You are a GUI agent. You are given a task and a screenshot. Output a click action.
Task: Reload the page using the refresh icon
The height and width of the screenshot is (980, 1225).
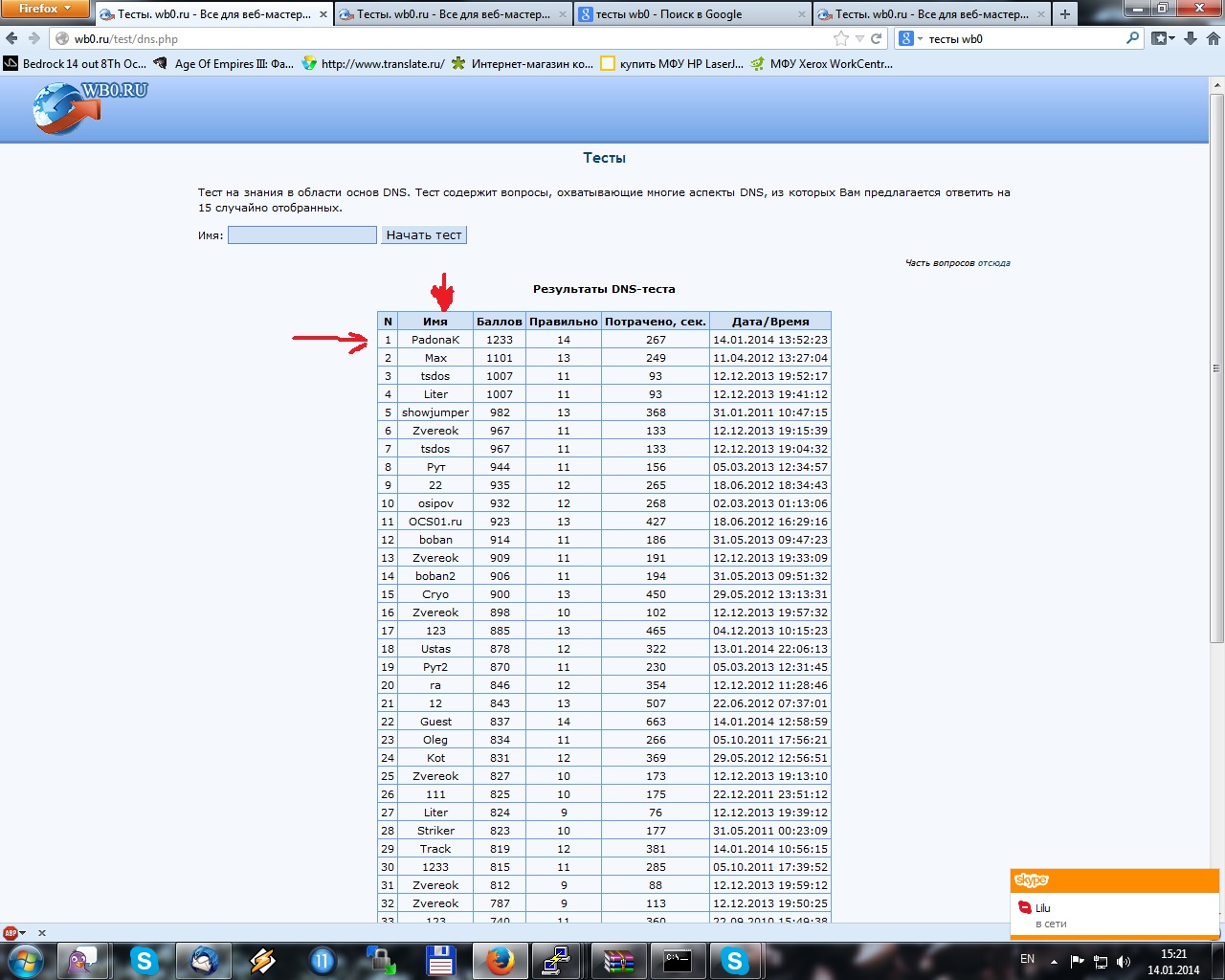click(876, 39)
